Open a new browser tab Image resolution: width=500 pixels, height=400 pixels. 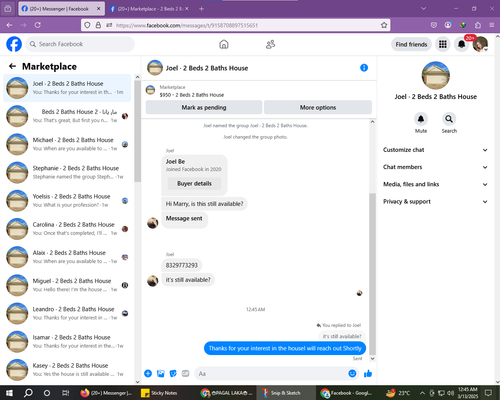click(x=201, y=9)
